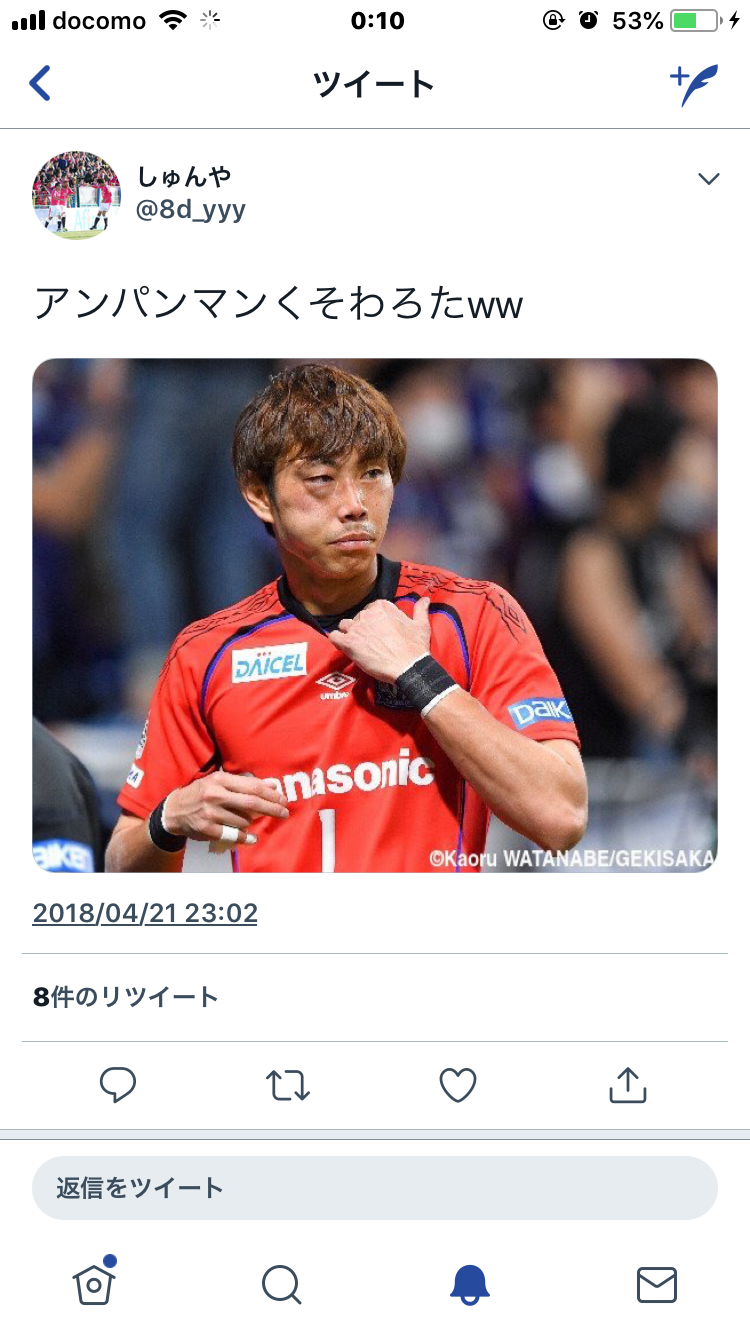Open the Messages envelope tab

click(657, 1285)
